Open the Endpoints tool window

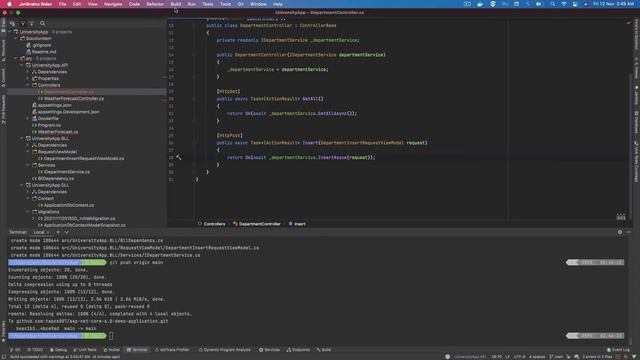[298, 350]
